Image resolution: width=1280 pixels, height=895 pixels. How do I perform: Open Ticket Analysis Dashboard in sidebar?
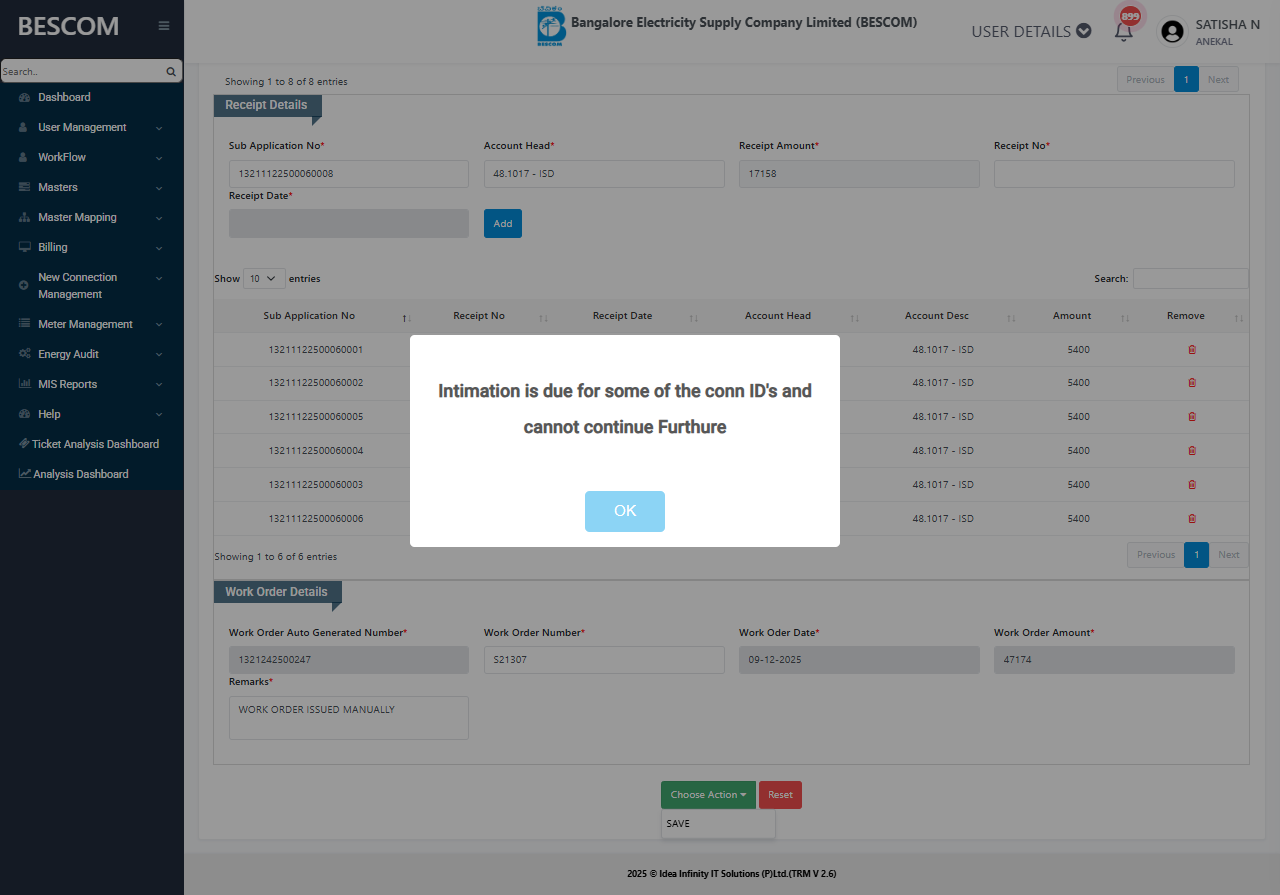(x=95, y=444)
